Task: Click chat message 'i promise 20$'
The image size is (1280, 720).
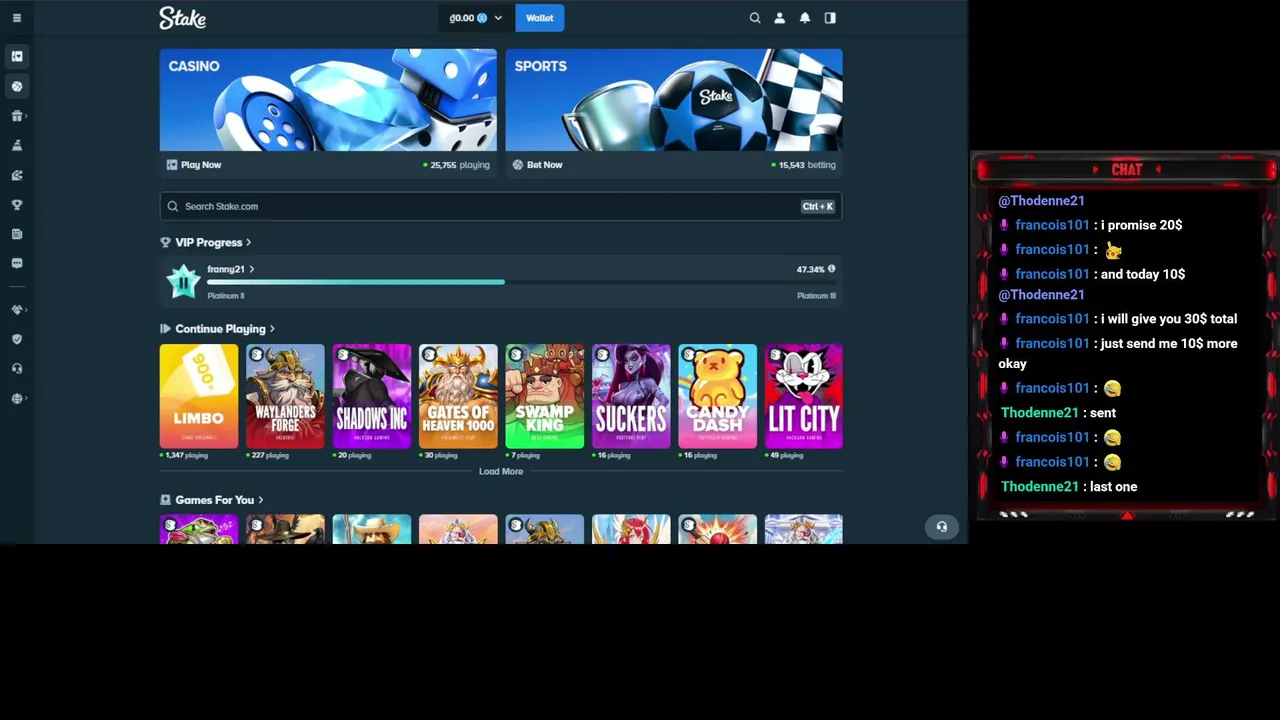Action: tap(1141, 225)
